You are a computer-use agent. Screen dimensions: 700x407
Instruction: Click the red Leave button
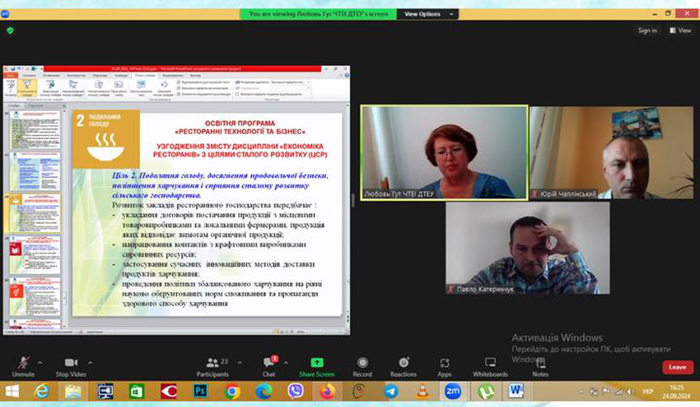(676, 367)
